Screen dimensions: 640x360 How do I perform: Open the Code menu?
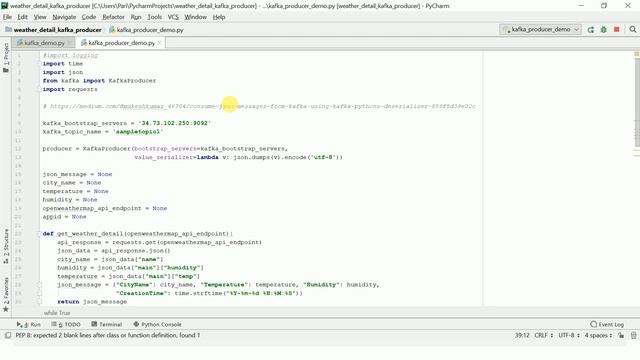pos(89,17)
